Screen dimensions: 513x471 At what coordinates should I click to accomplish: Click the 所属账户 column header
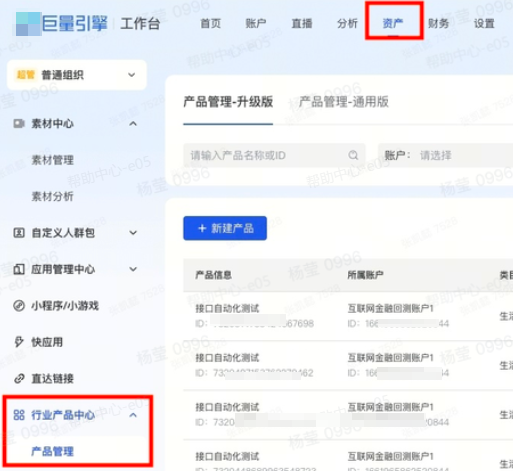click(x=365, y=275)
